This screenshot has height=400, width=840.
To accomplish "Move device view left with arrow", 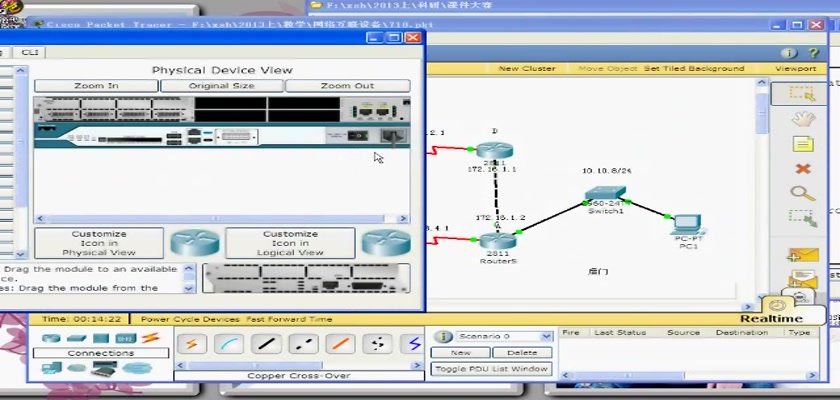I will tap(39, 218).
